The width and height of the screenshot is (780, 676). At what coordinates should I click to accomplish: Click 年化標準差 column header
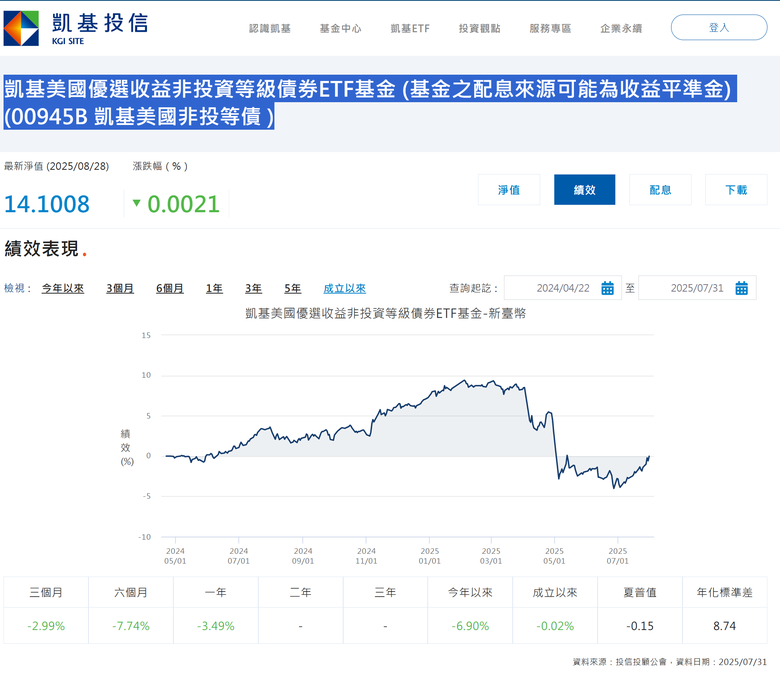[x=725, y=592]
